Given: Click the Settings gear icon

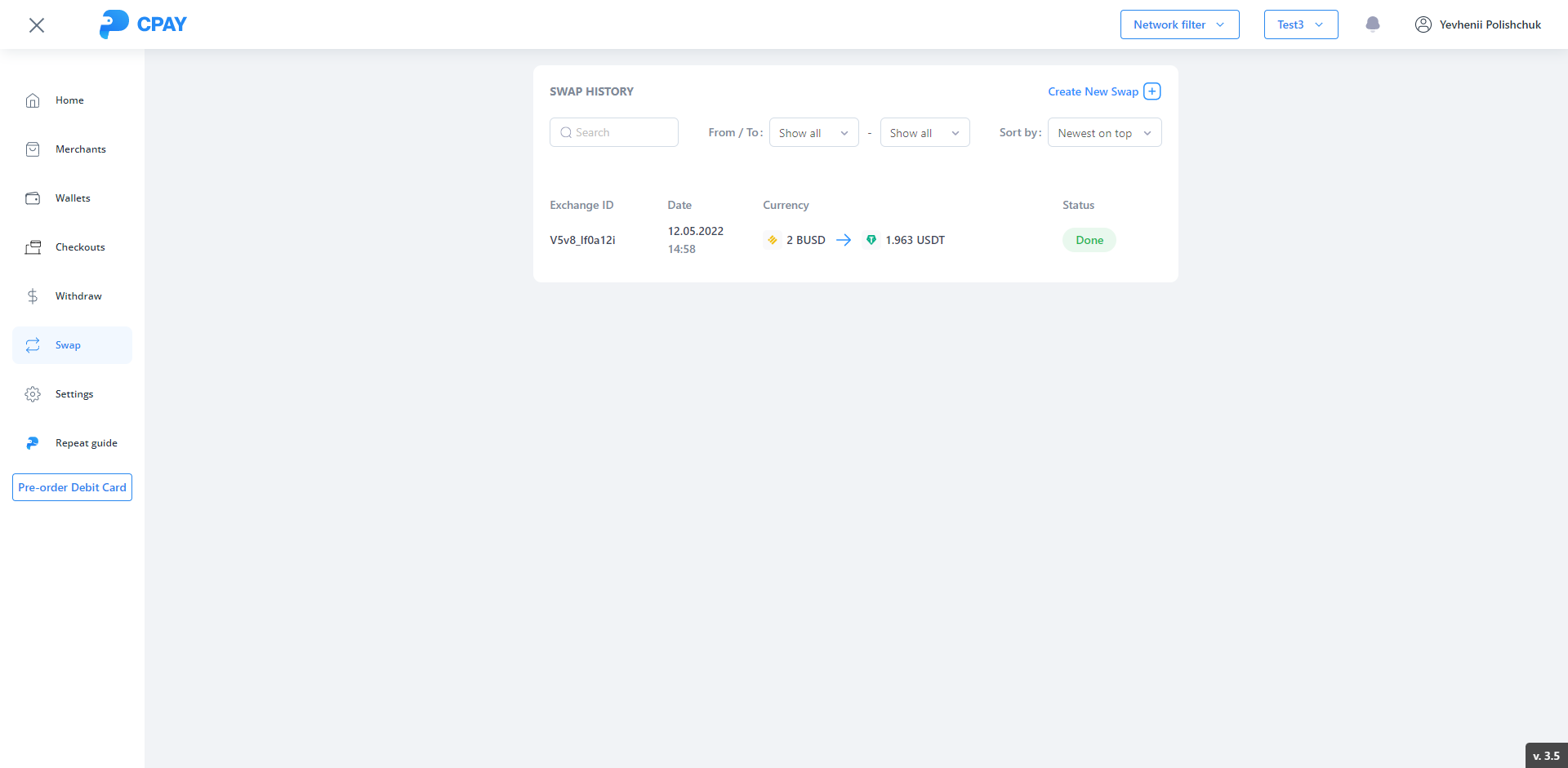Looking at the screenshot, I should point(33,394).
